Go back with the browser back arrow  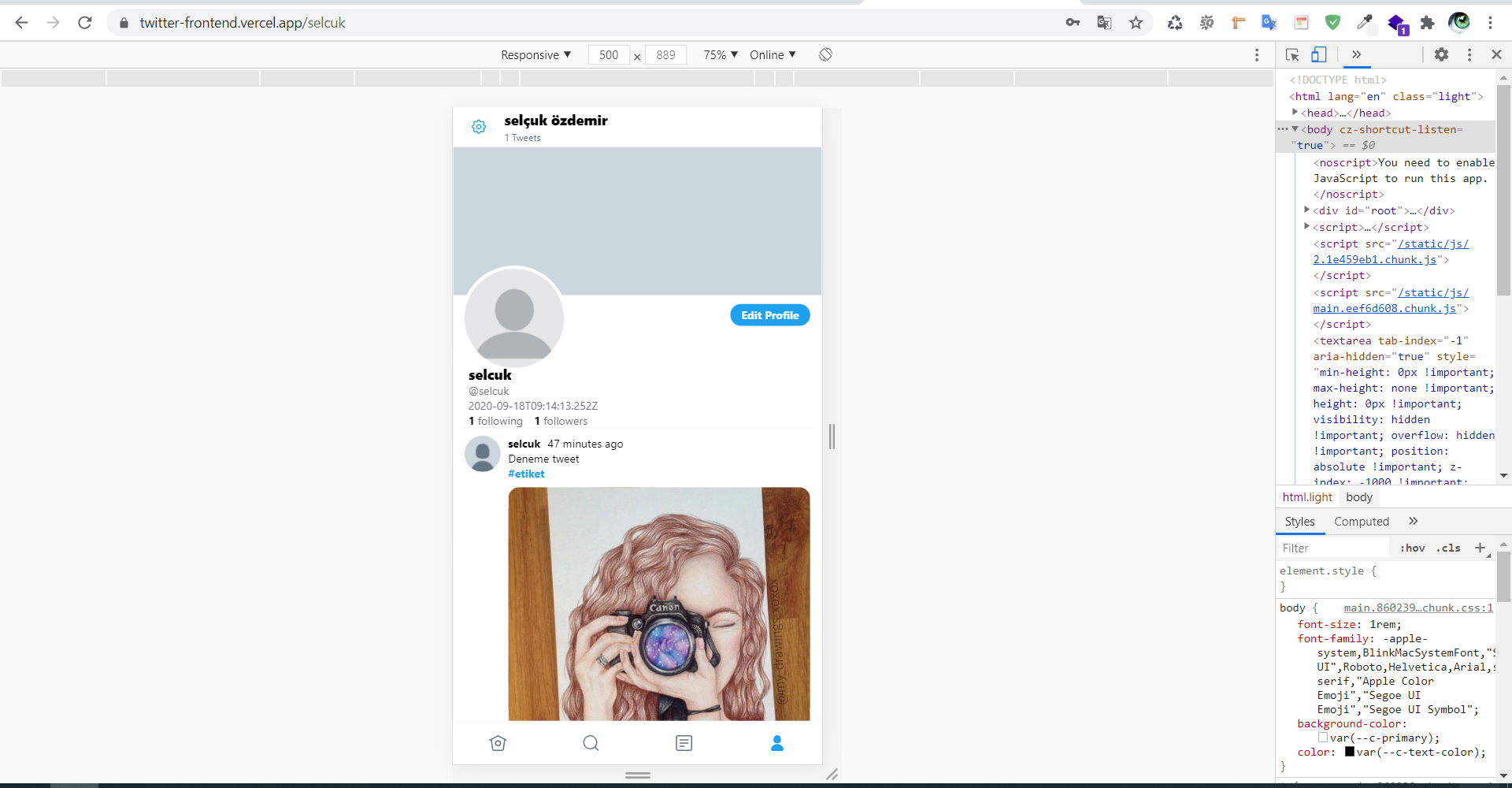tap(21, 23)
